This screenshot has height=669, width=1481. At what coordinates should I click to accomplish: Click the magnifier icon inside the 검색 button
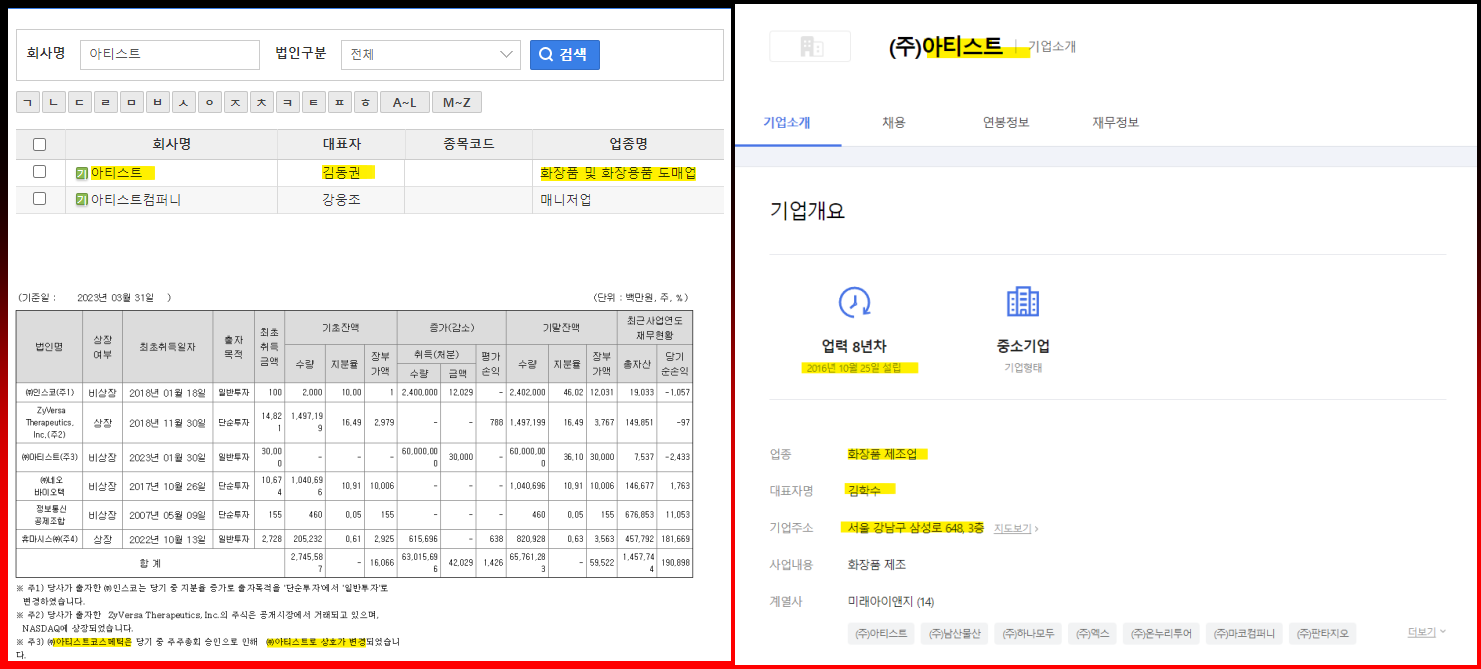[x=548, y=54]
